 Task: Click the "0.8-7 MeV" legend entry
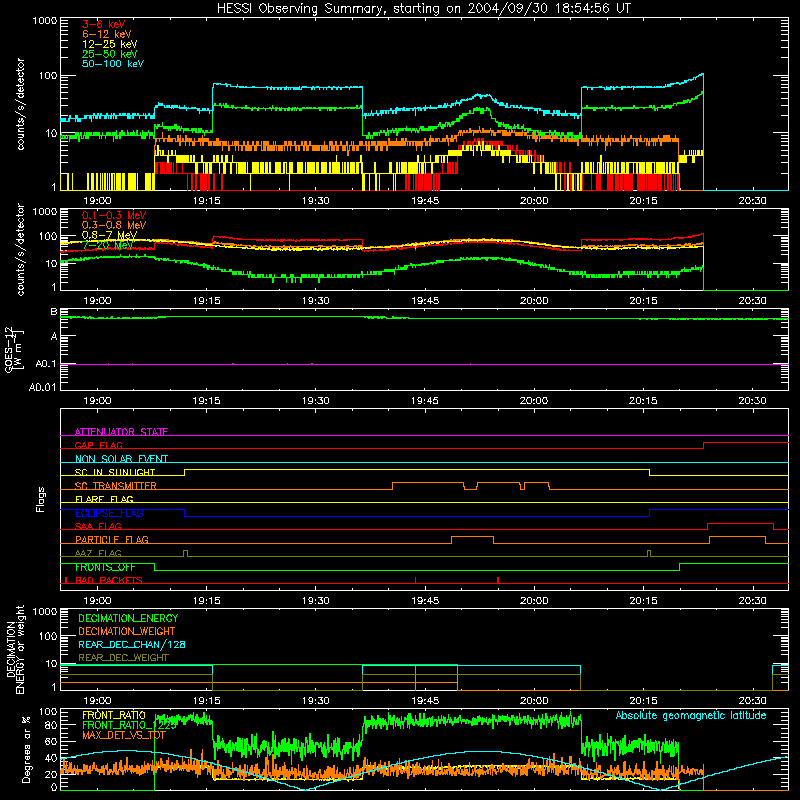coord(109,235)
